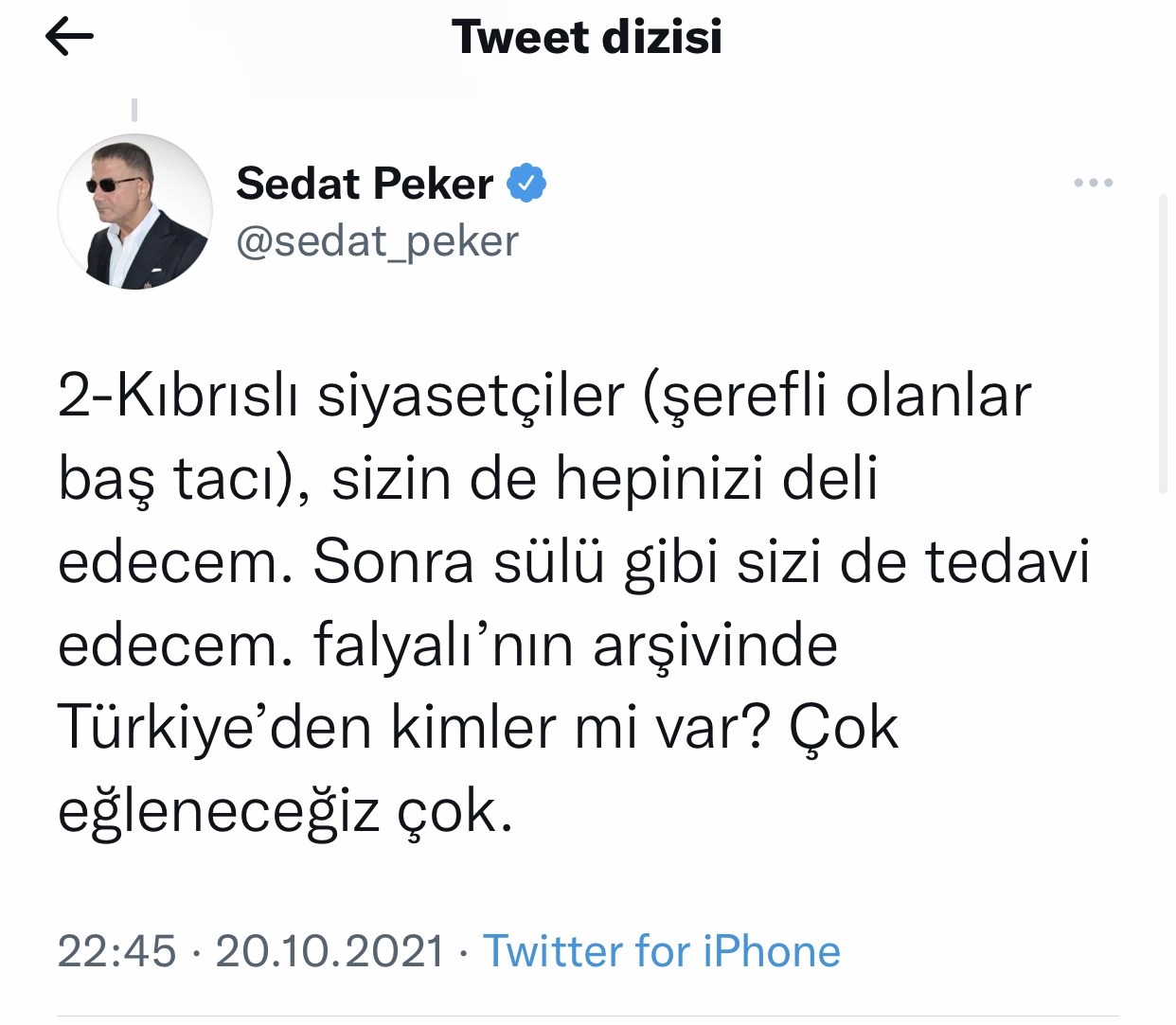1176x1025 pixels.
Task: Click the word siyasetçiler in the tweet
Action: tap(471, 396)
